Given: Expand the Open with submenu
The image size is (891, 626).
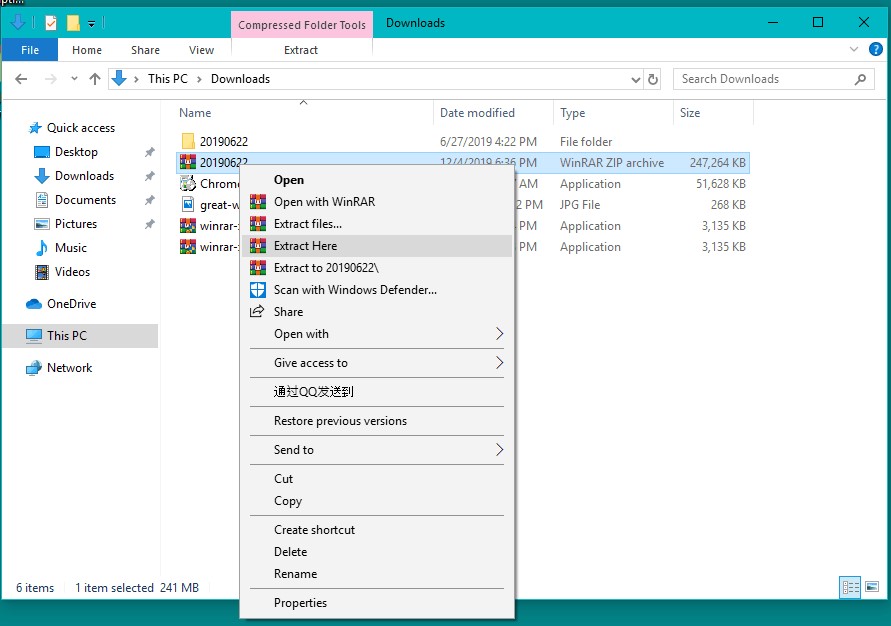Looking at the screenshot, I should (499, 333).
